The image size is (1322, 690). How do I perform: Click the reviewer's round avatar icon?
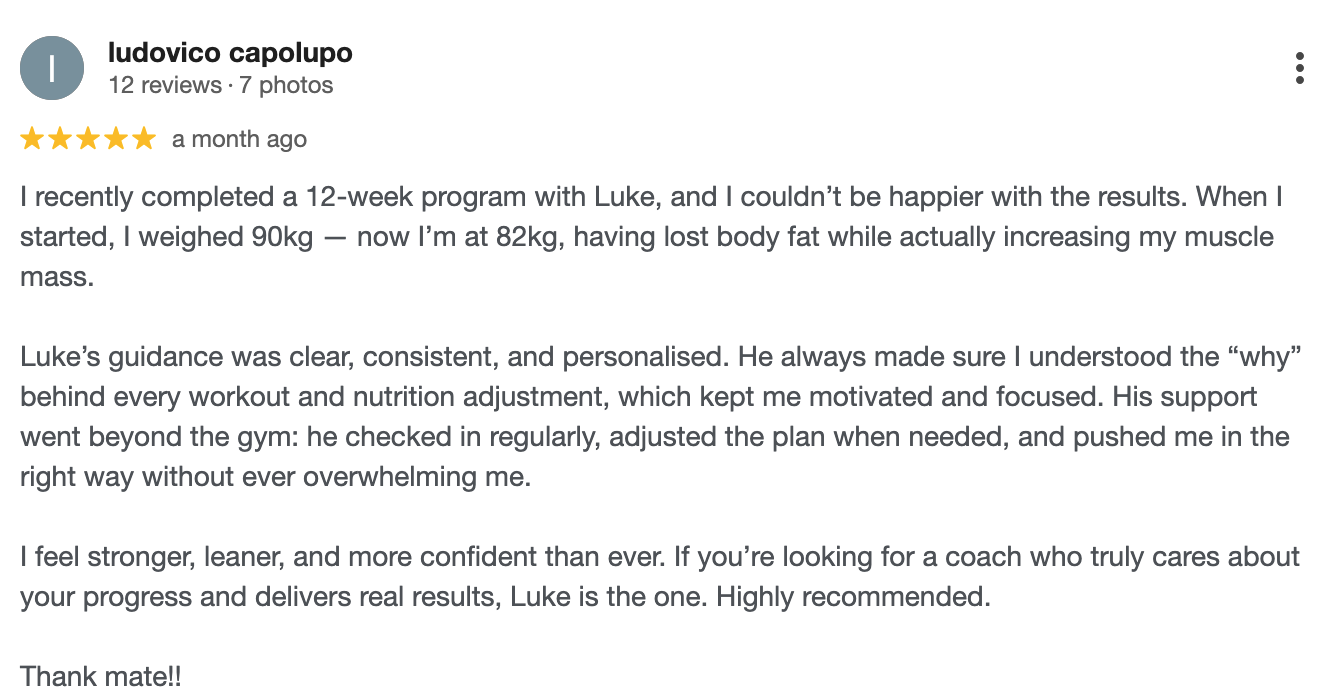point(52,68)
